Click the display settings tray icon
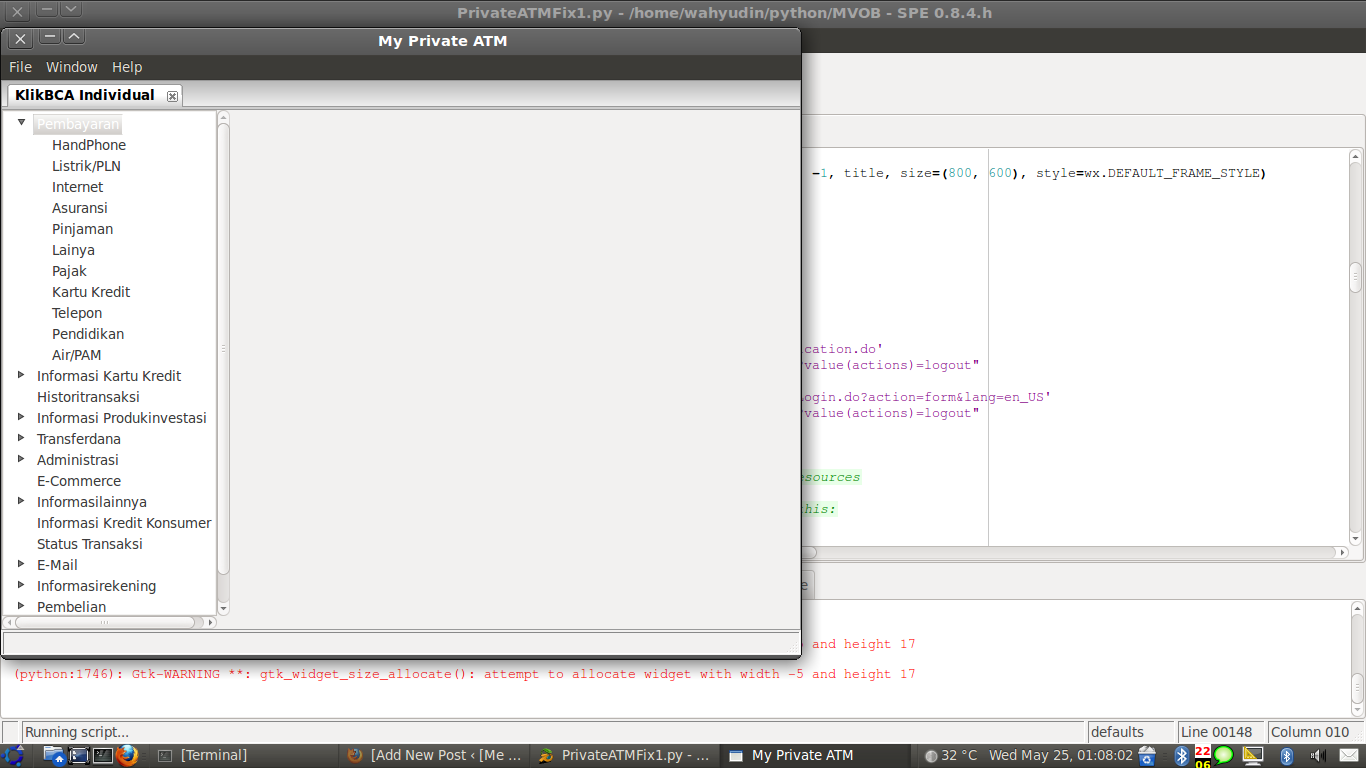This screenshot has width=1366, height=768. pyautogui.click(x=1253, y=756)
